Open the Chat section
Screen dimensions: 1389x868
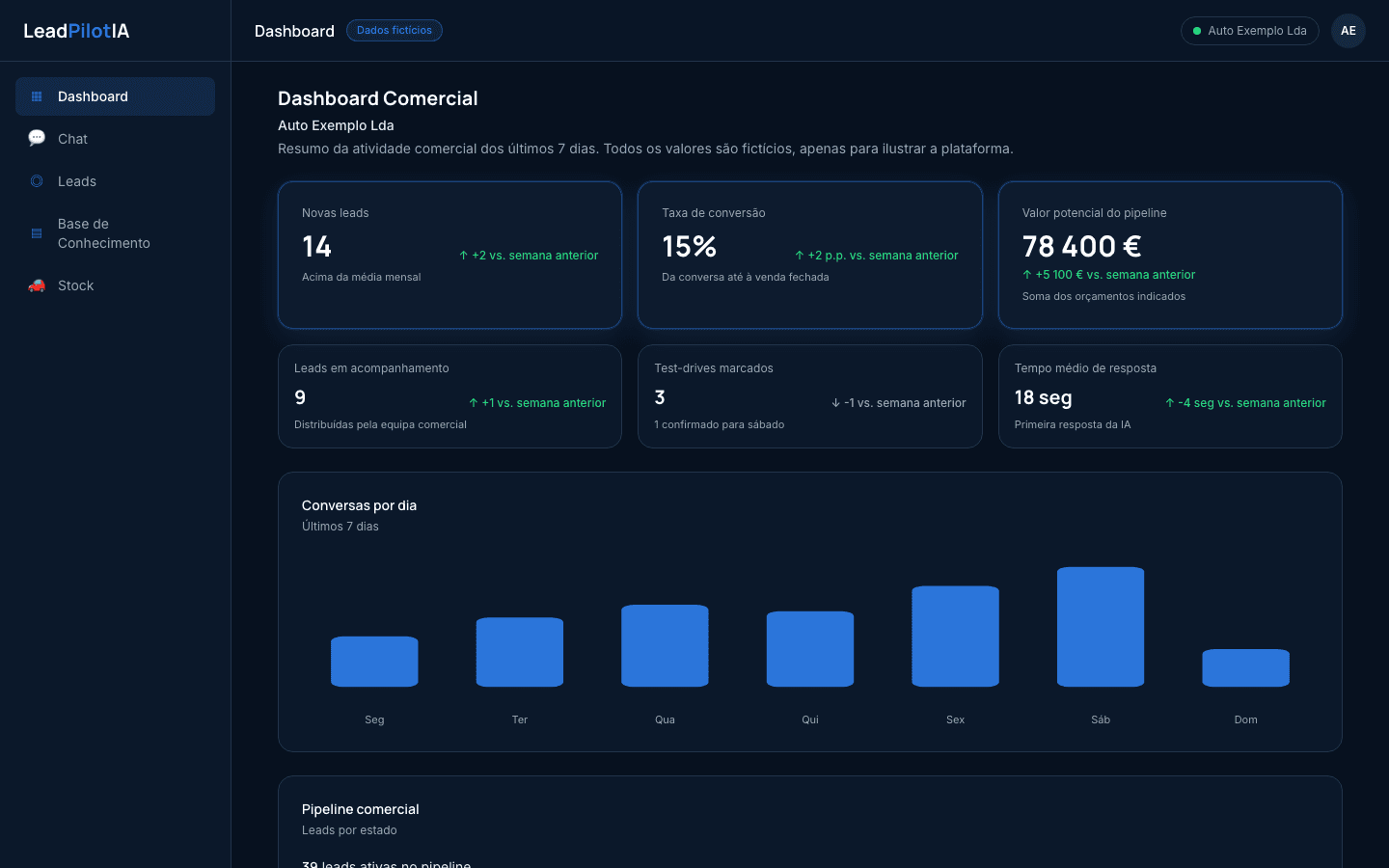click(x=115, y=139)
